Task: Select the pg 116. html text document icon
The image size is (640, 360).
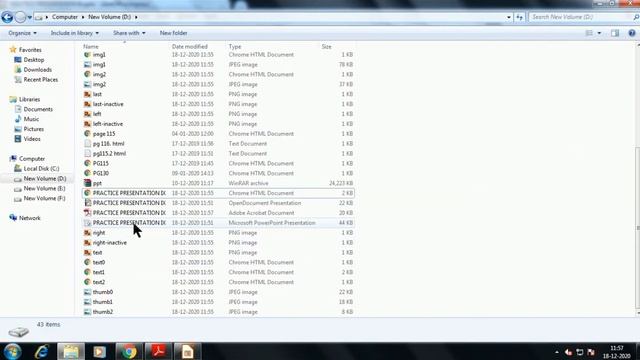Action: click(x=87, y=144)
